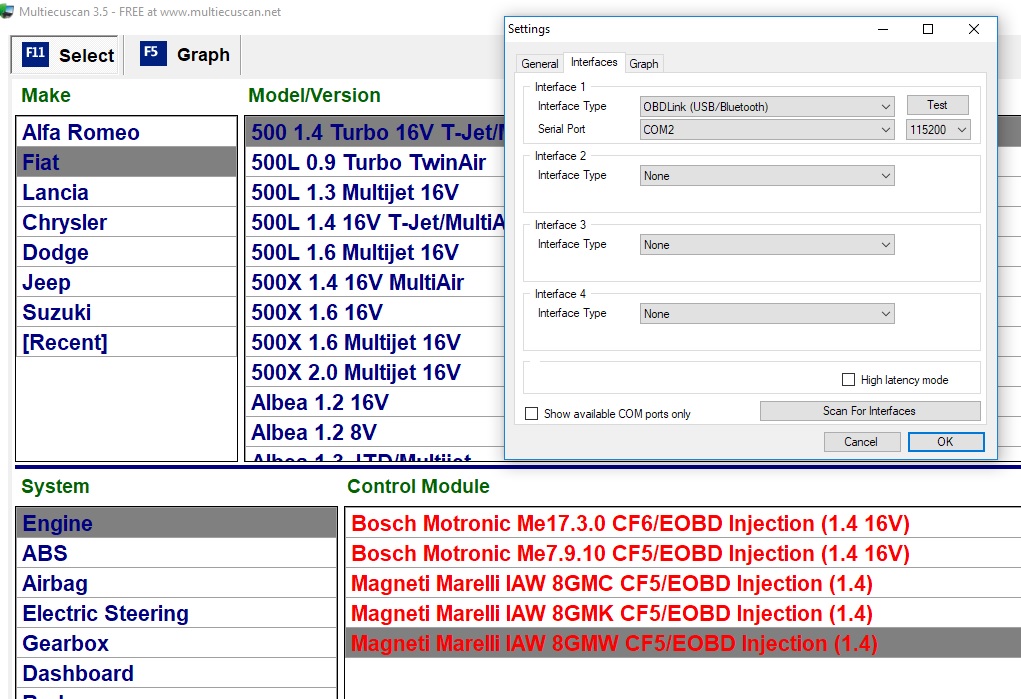Select Magneti Marelli IAW 8GMK module
The height and width of the screenshot is (699, 1021).
pyautogui.click(x=683, y=613)
